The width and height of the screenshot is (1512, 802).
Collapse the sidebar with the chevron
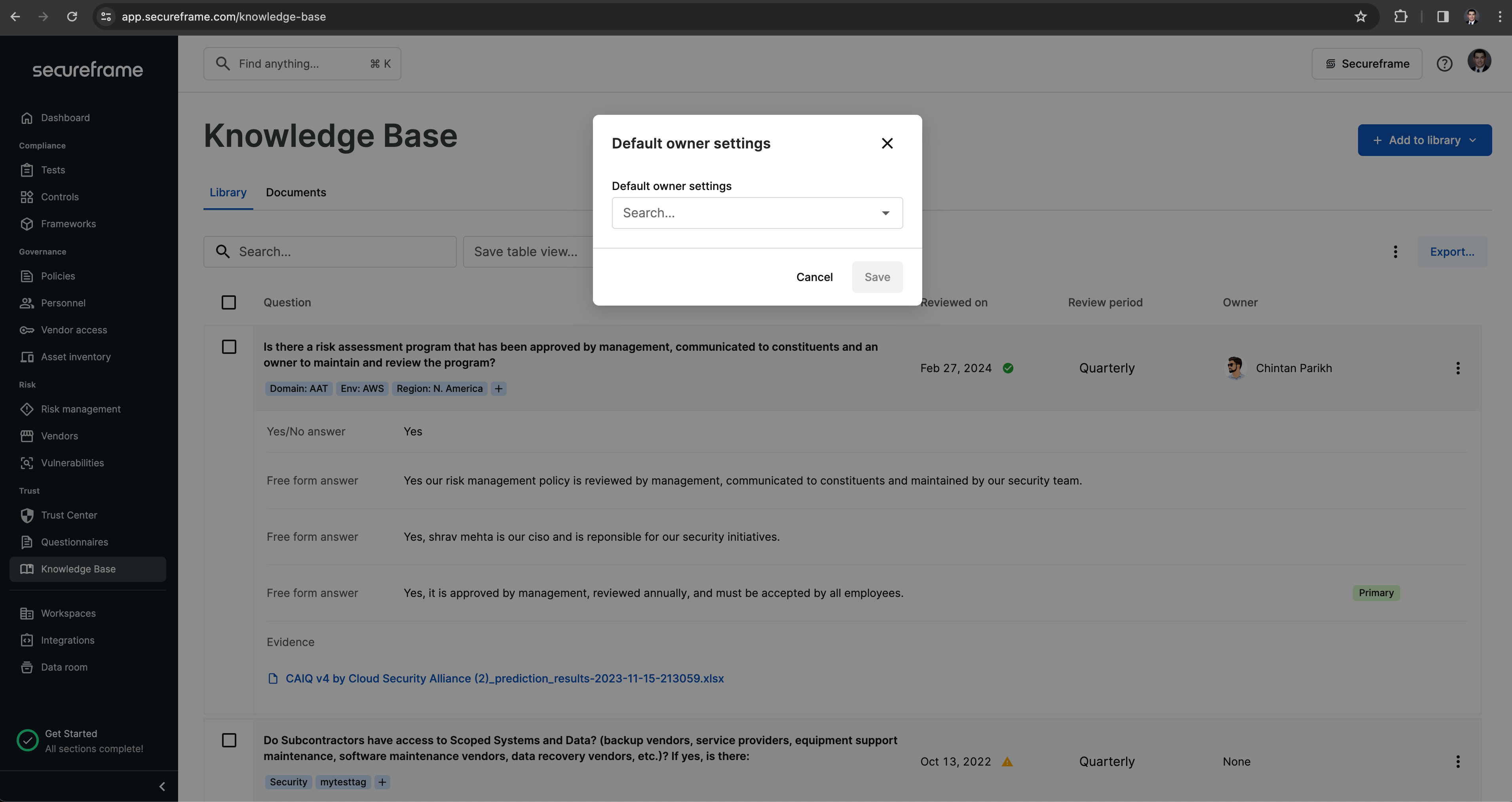tap(162, 787)
